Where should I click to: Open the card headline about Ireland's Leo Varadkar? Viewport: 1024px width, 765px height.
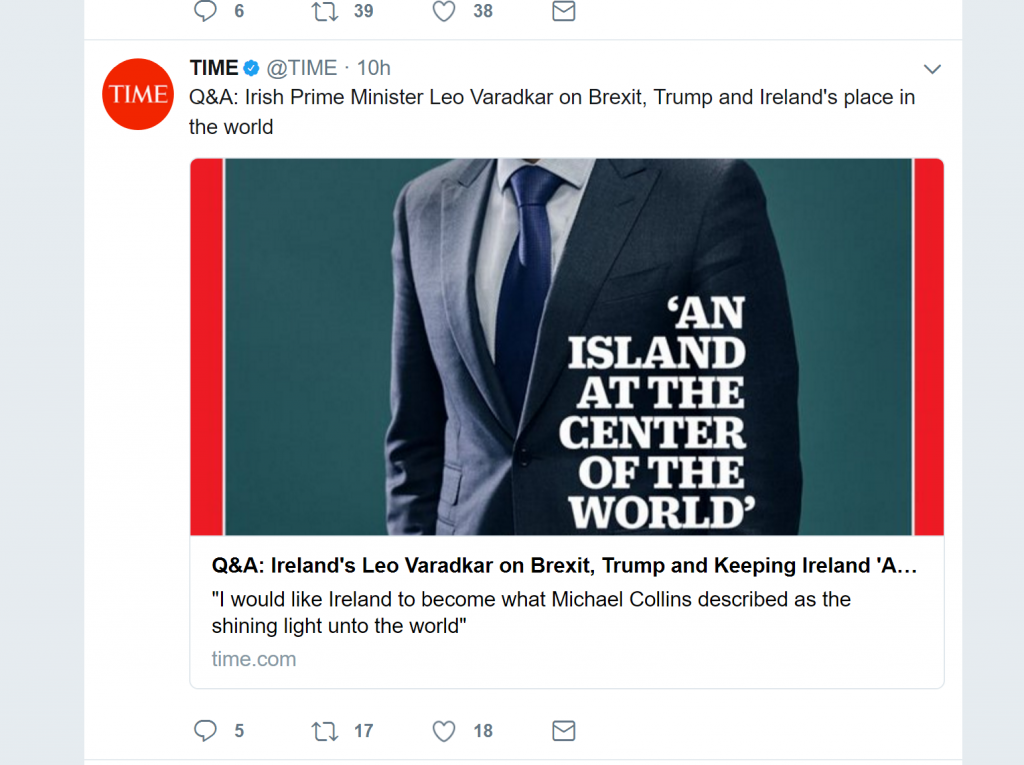(564, 566)
